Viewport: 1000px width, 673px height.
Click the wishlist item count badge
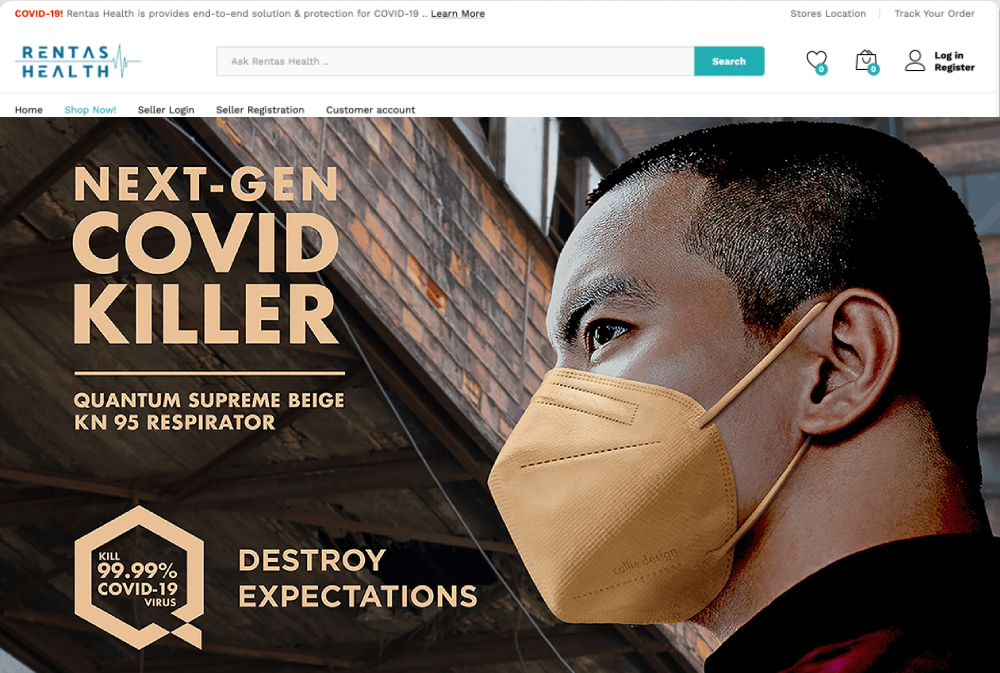821,69
